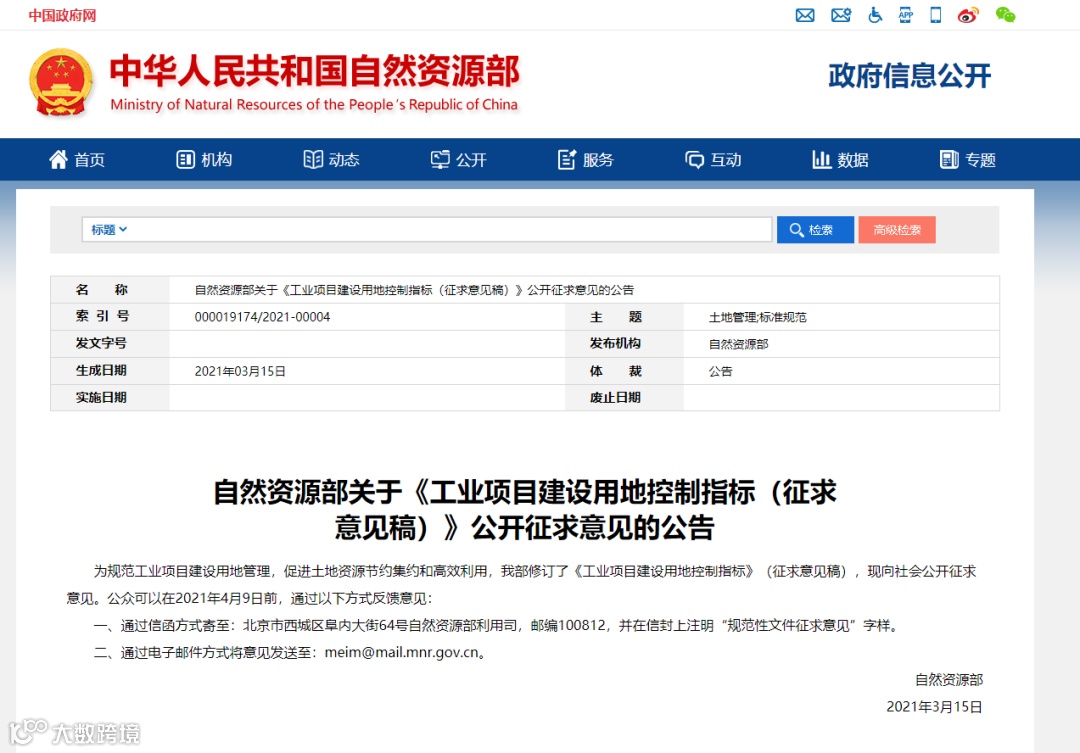Open the 机构 navigation item
The image size is (1080, 753).
click(216, 160)
